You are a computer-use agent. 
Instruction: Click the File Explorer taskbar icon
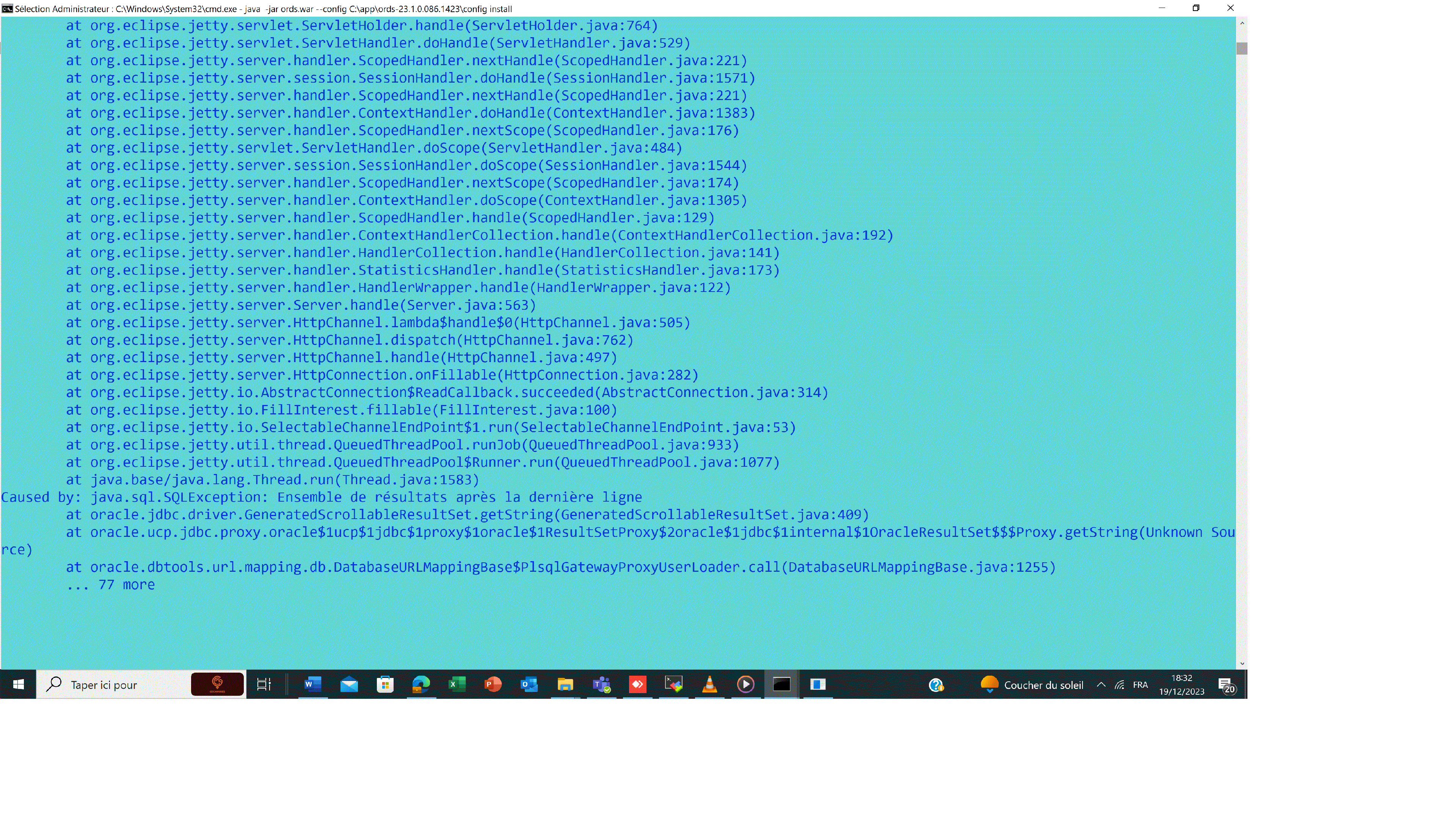coord(565,684)
